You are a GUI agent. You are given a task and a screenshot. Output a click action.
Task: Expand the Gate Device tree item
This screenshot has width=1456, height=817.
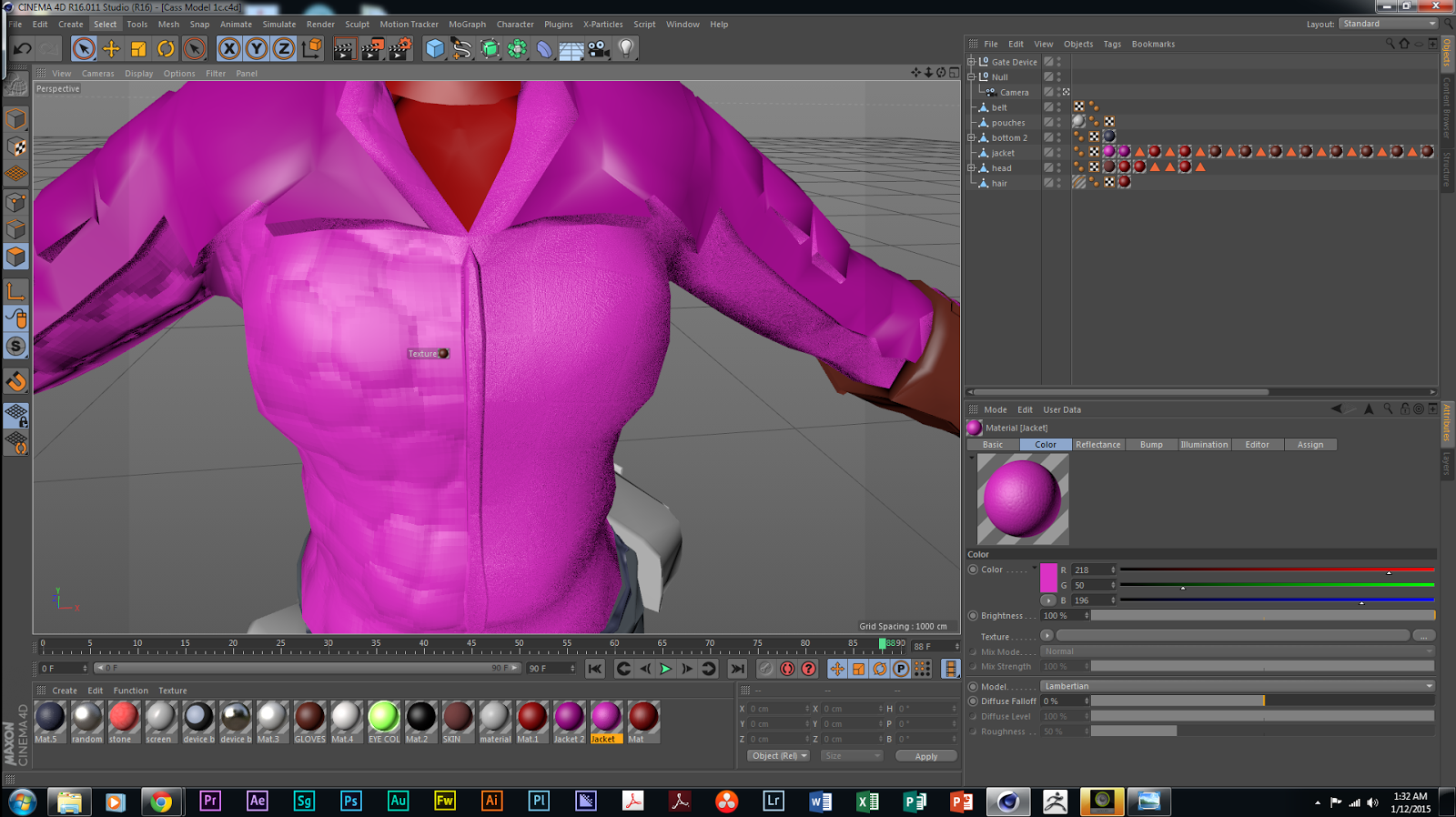pos(971,62)
